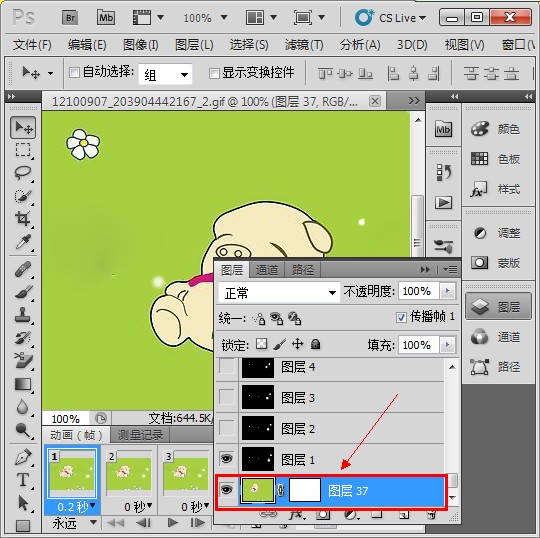Go to next animation frame
Screen dimensions: 540x538
click(197, 523)
